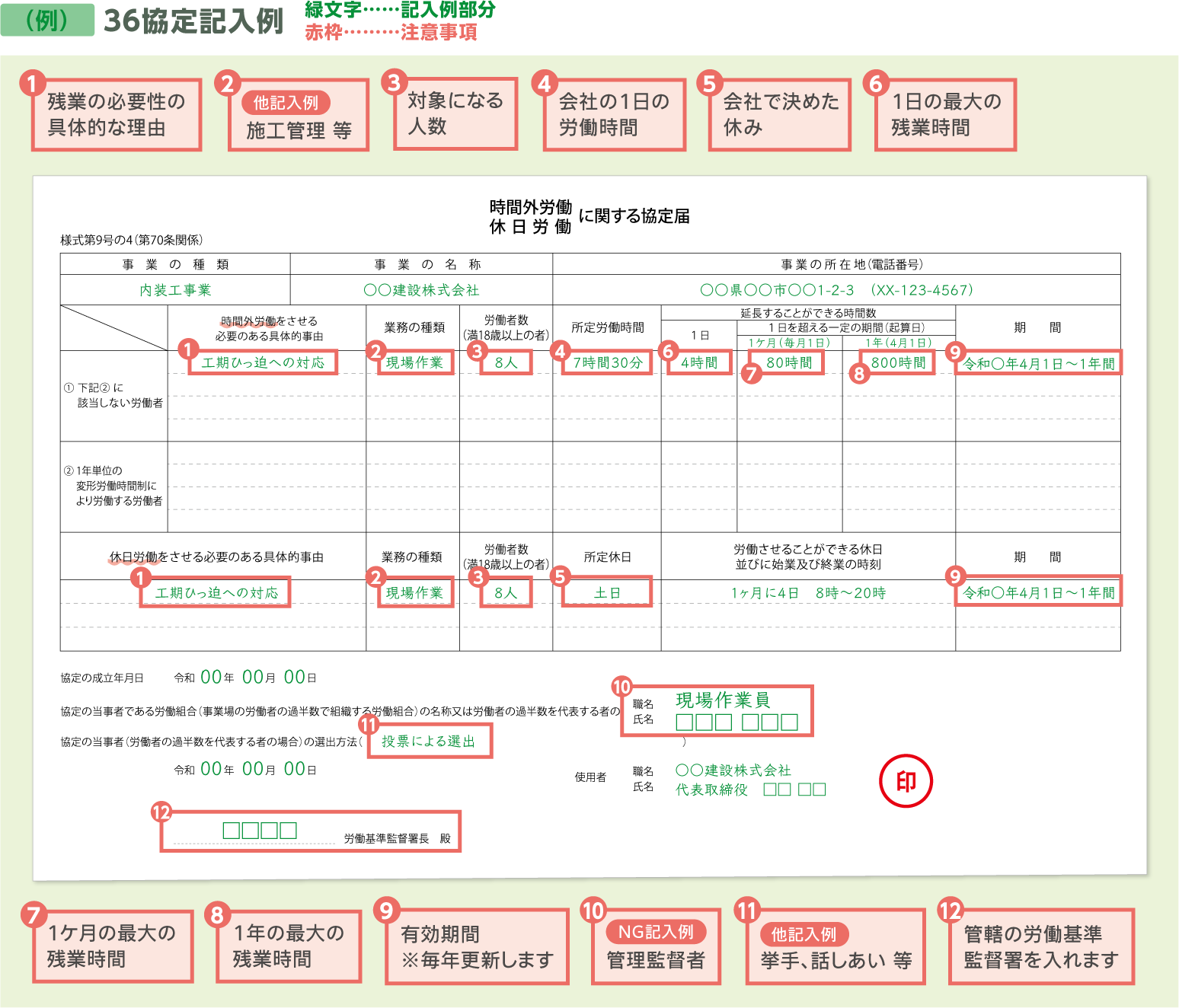The width and height of the screenshot is (1179, 1008).
Task: Click legend text 赤枠………注意事項
Action: click(391, 32)
